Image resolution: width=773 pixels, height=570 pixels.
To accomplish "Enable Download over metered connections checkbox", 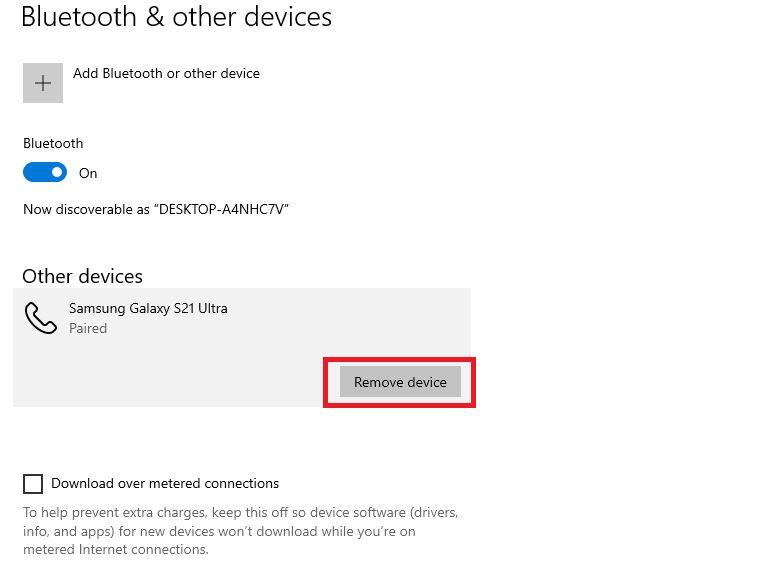I will pos(33,484).
